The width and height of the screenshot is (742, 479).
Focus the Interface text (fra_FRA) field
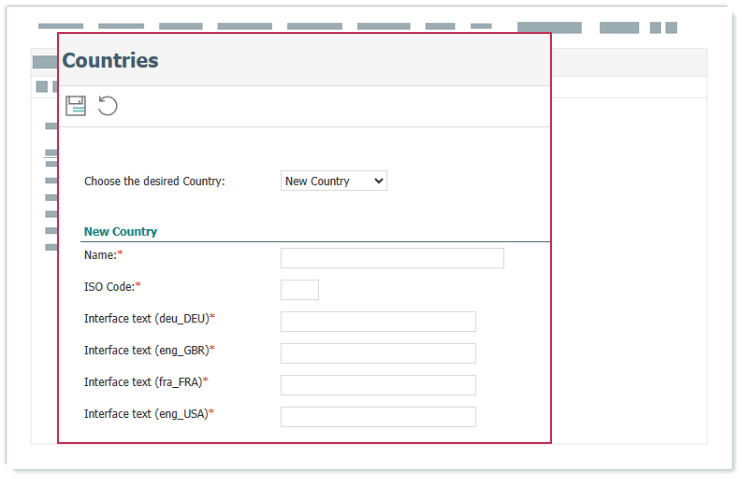pyautogui.click(x=378, y=385)
